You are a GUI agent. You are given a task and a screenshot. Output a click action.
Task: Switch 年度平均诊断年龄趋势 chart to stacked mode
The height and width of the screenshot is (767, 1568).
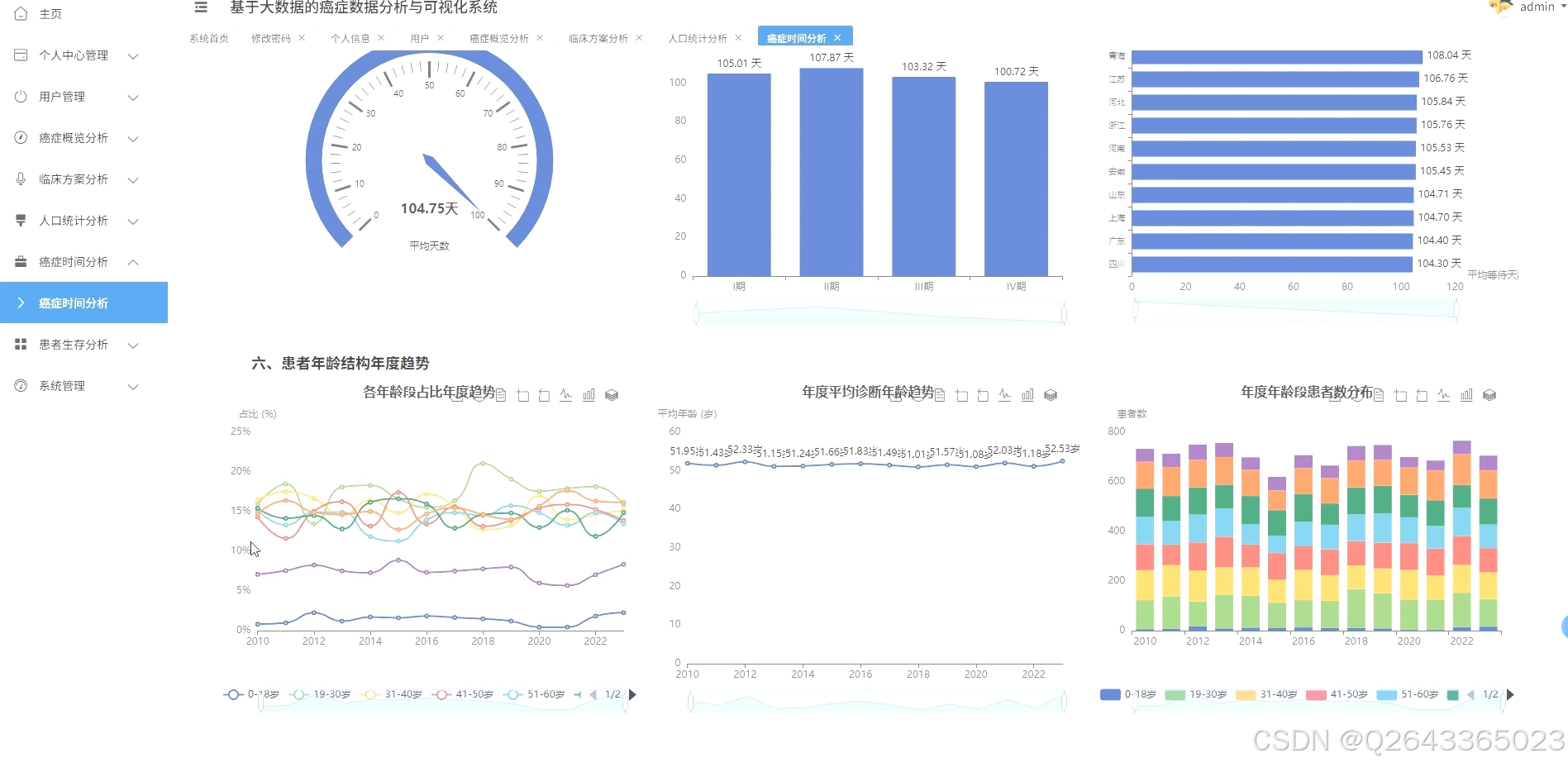(x=1051, y=395)
